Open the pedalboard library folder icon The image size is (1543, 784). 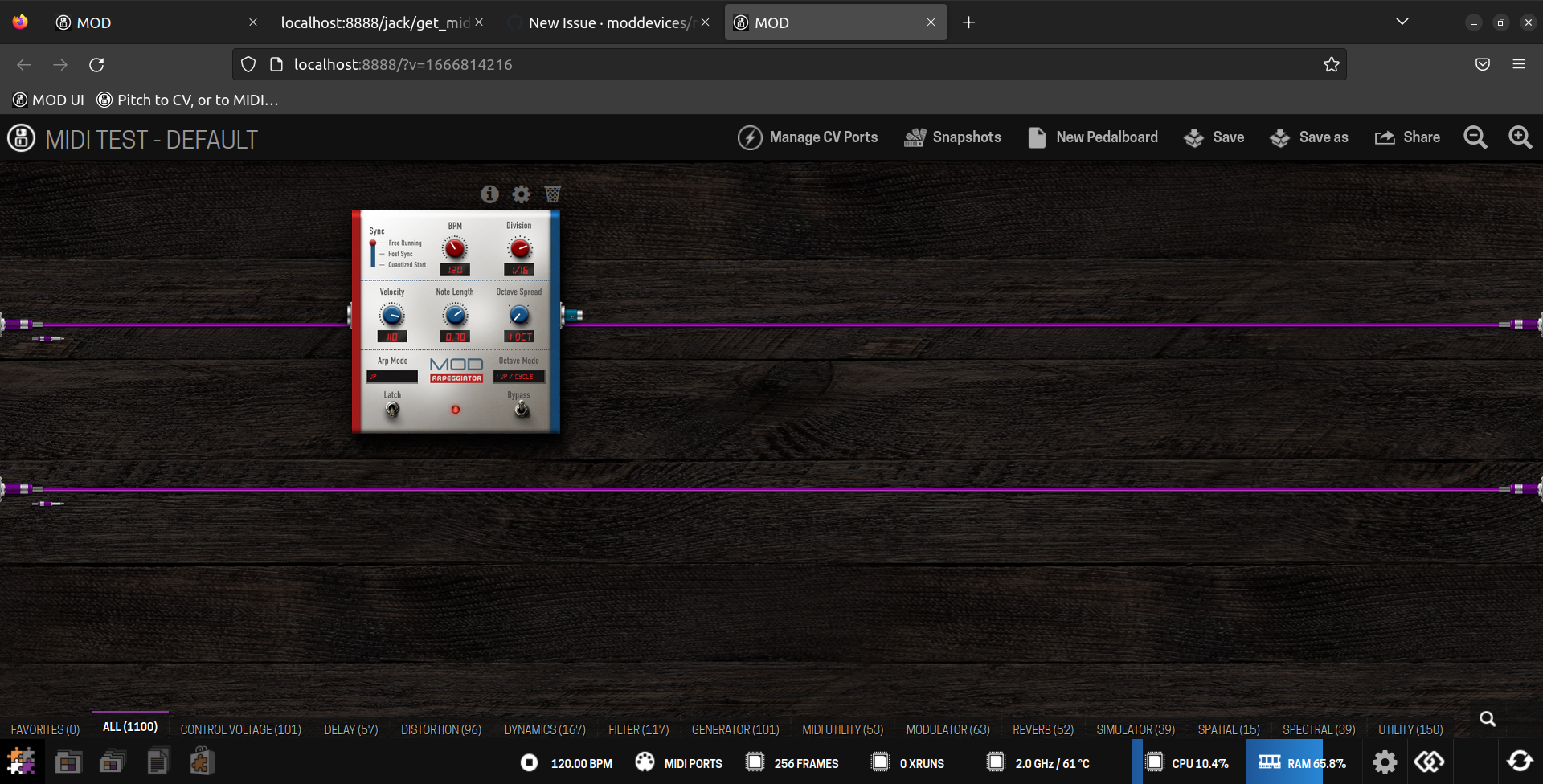(x=68, y=761)
